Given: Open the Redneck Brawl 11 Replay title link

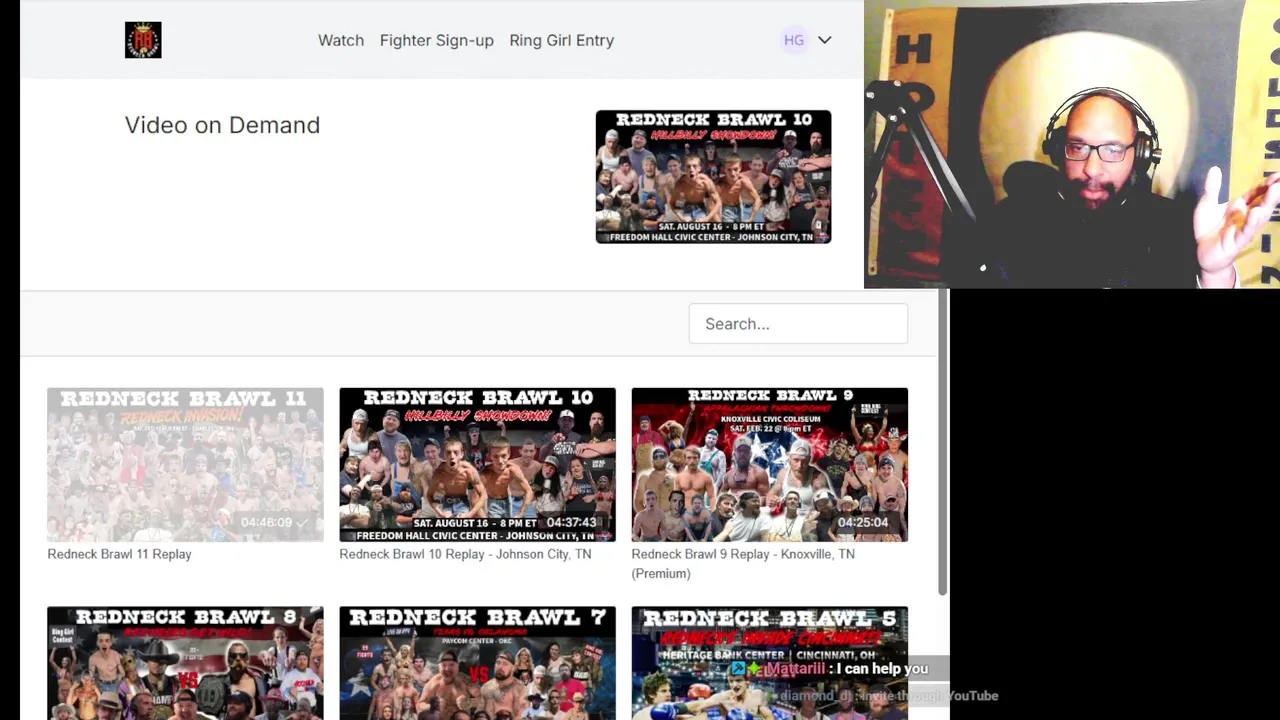Looking at the screenshot, I should click(x=119, y=554).
